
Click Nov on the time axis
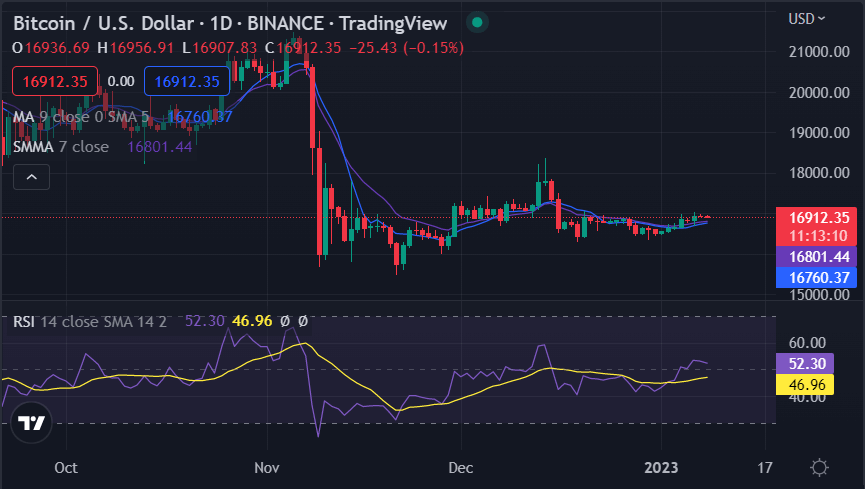267,467
